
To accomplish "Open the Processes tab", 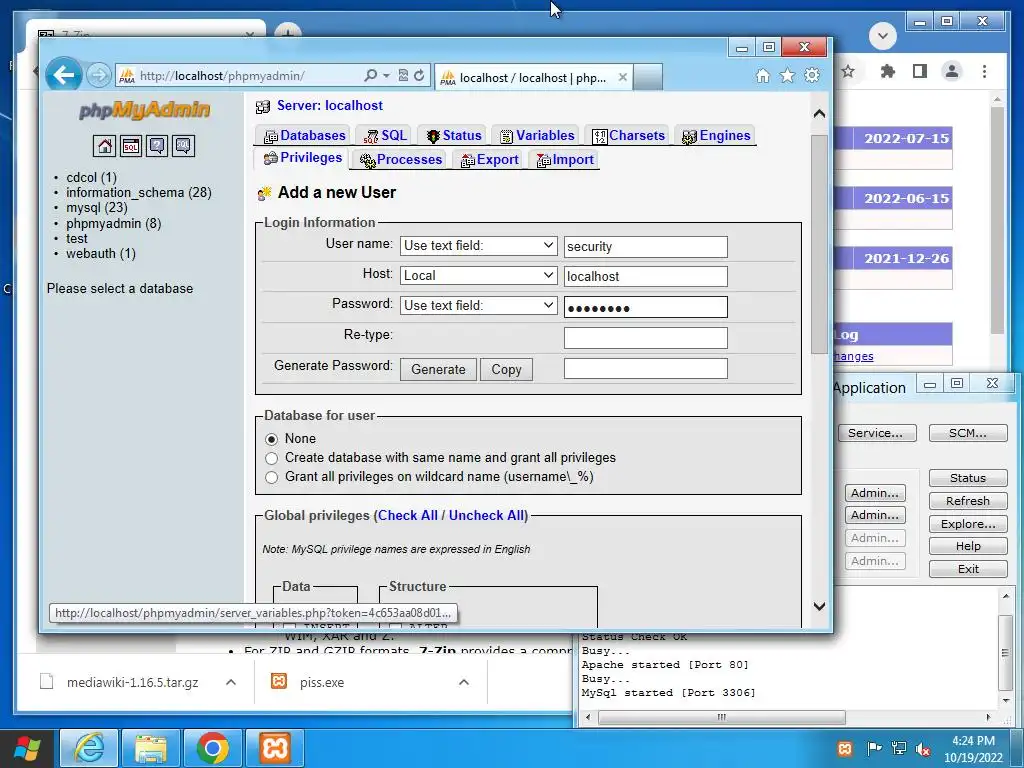I will coord(400,159).
